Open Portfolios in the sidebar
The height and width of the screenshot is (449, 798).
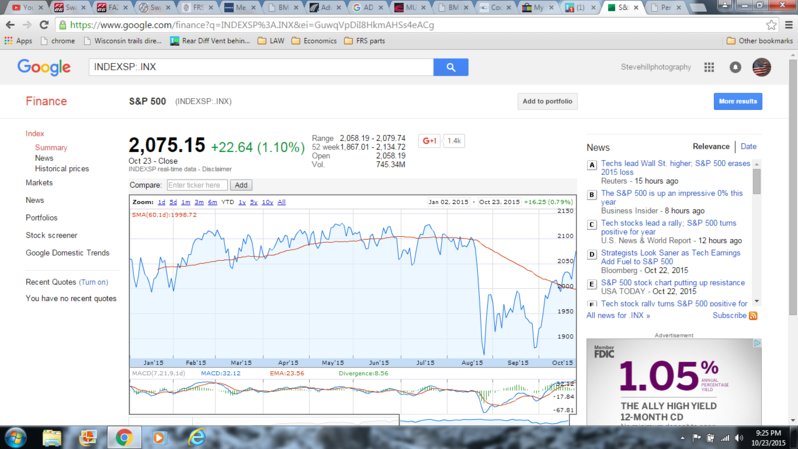pos(41,218)
